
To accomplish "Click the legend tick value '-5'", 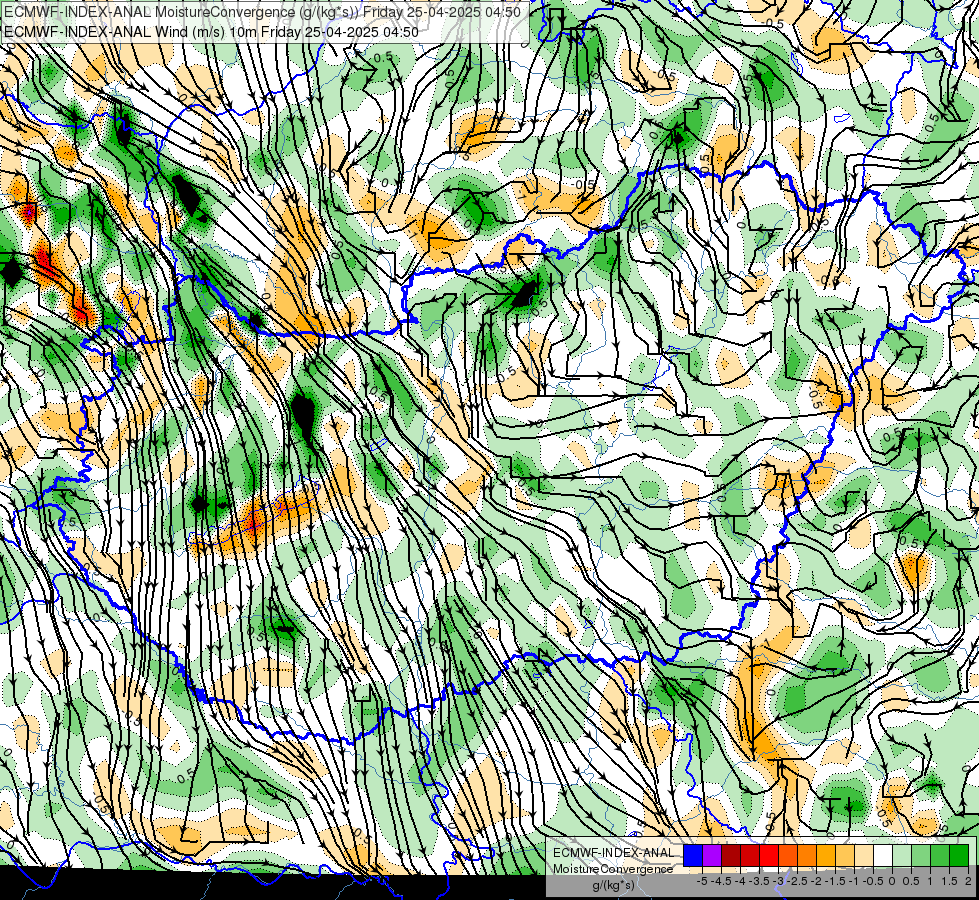I will (702, 881).
